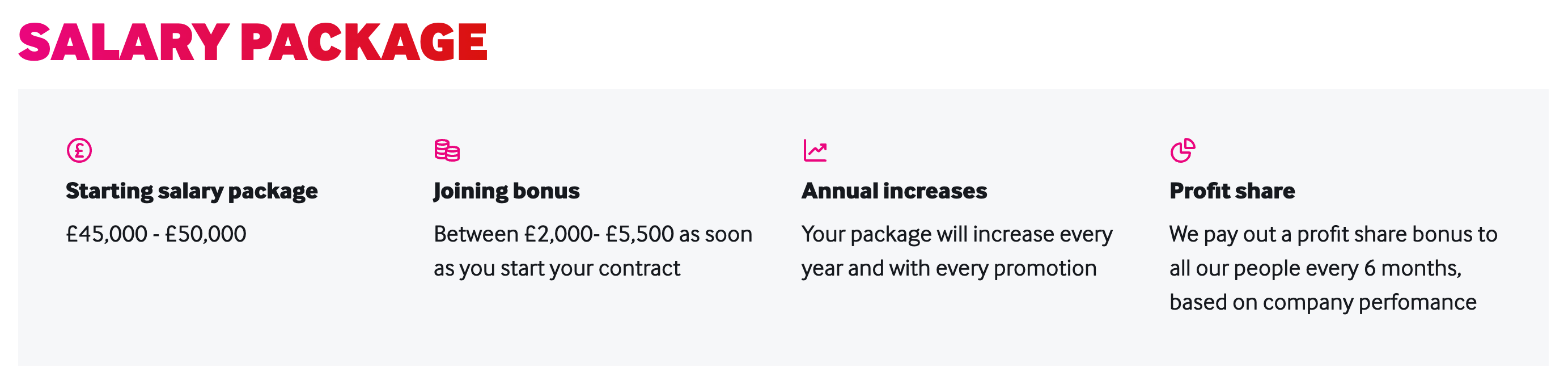1568x389 pixels.
Task: Click the stacked coins icon
Action: (x=447, y=150)
